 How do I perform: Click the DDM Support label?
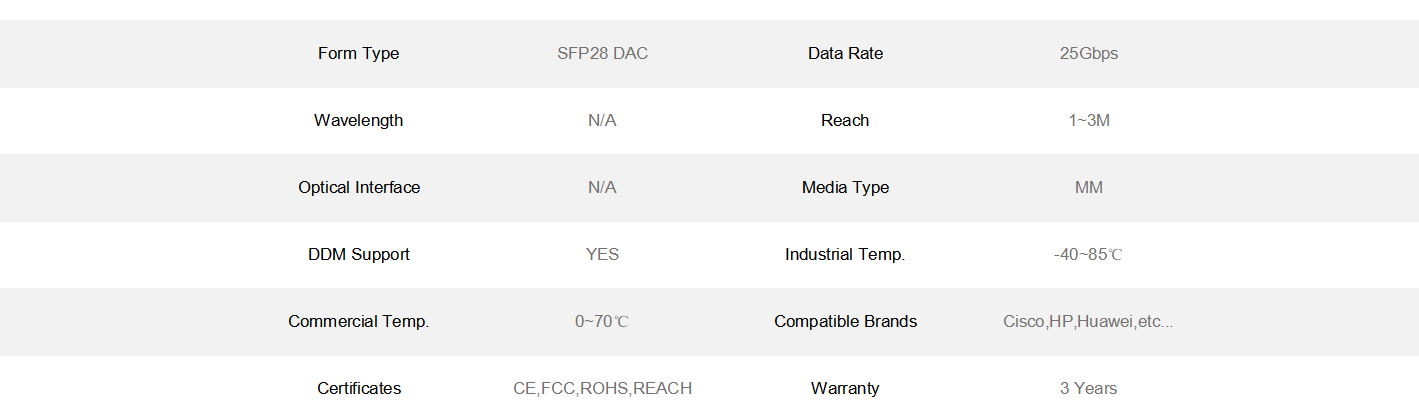(358, 255)
